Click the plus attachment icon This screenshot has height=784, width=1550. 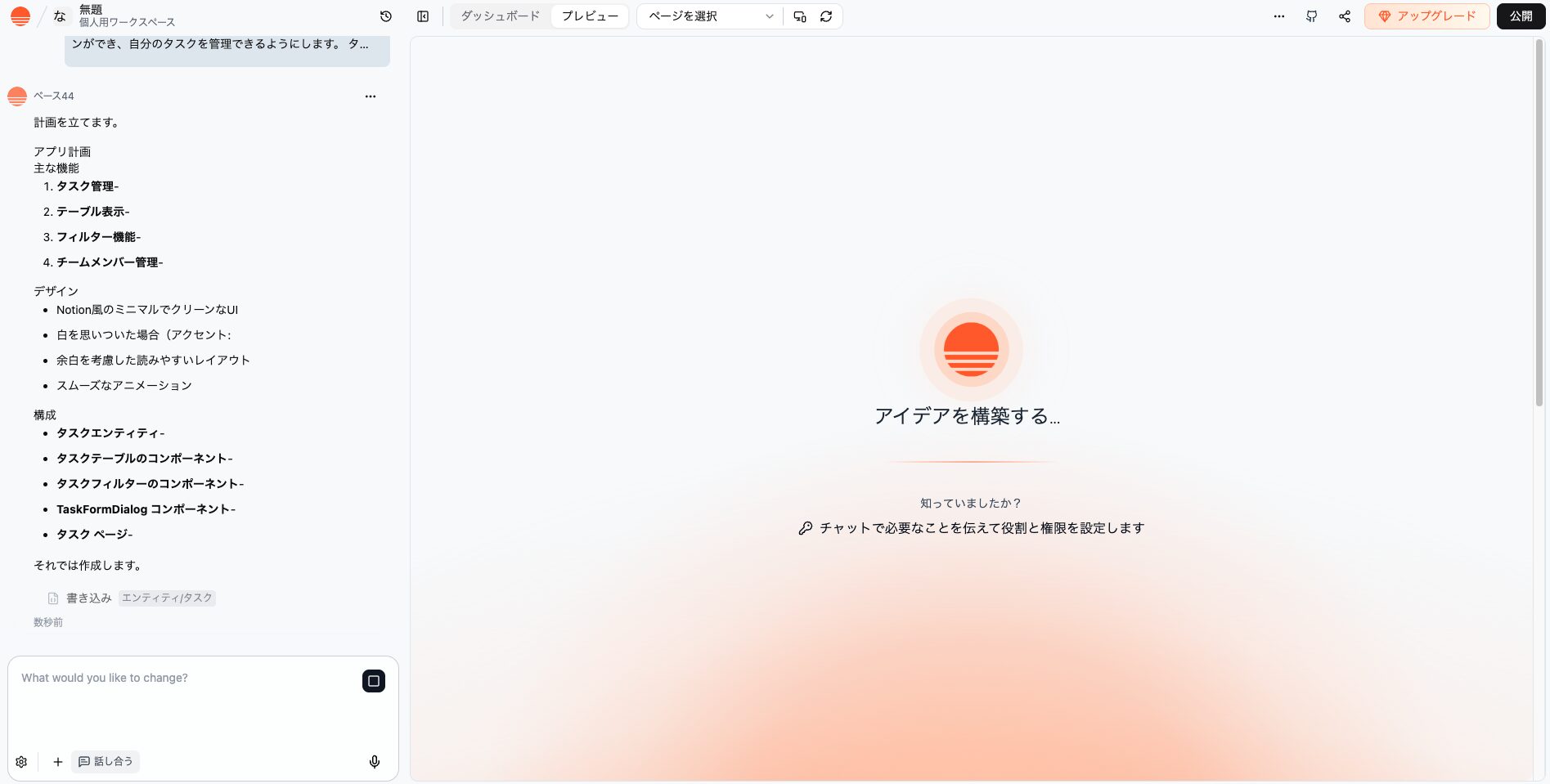pyautogui.click(x=58, y=762)
